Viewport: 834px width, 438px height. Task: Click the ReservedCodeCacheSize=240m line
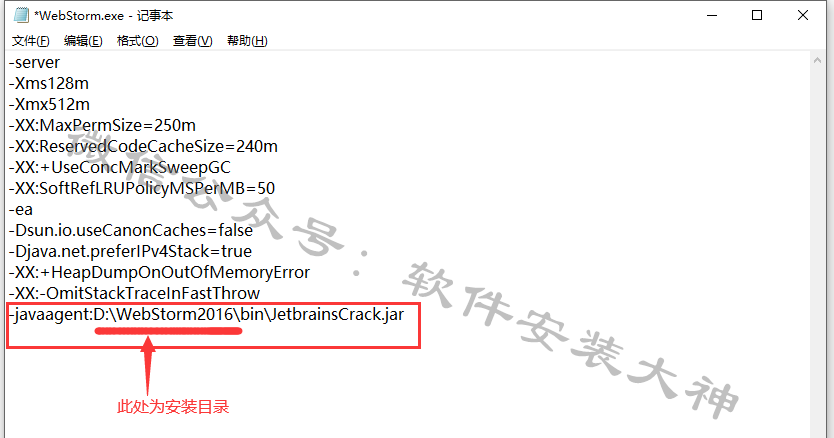143,146
